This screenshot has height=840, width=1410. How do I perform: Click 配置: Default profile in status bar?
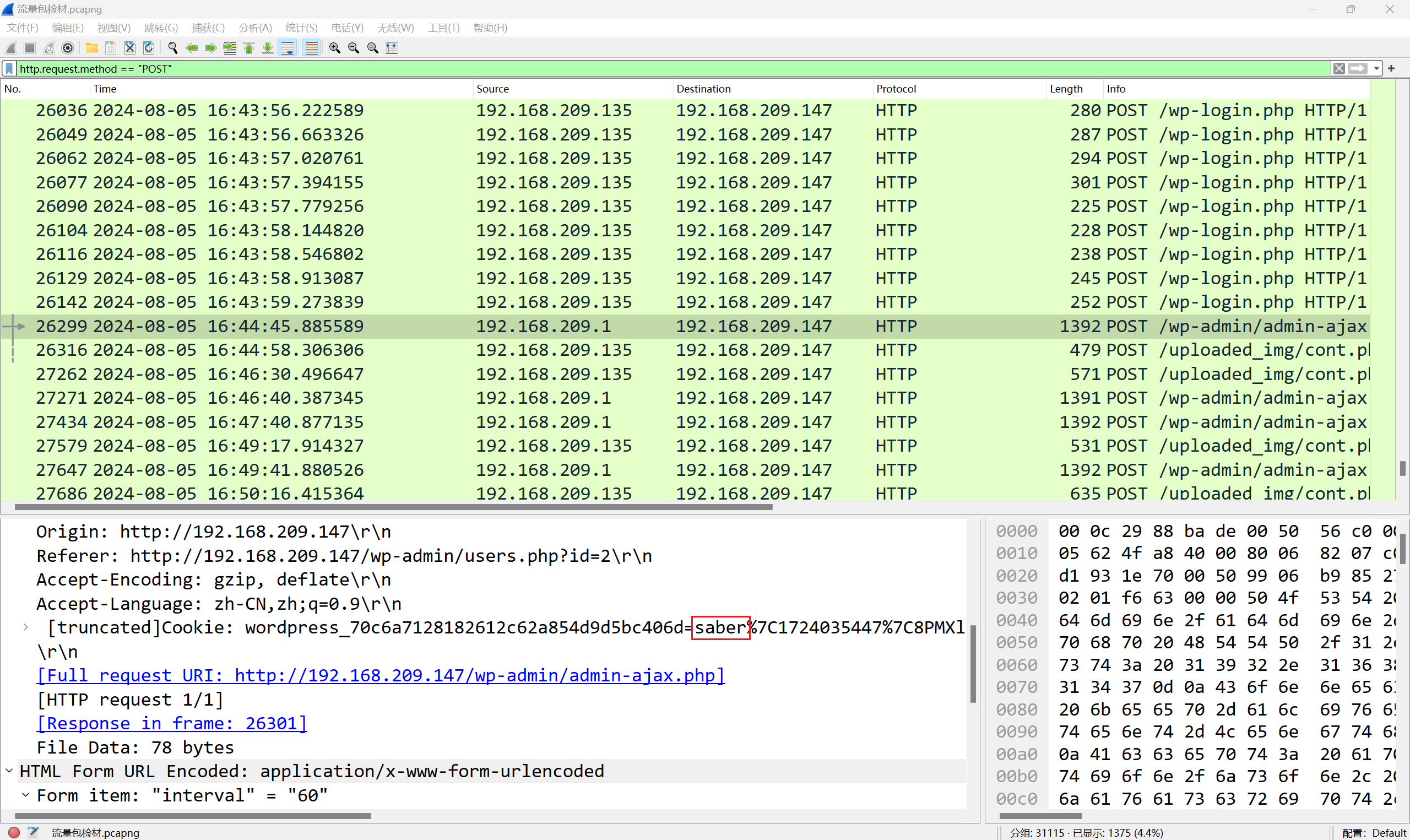click(1374, 833)
